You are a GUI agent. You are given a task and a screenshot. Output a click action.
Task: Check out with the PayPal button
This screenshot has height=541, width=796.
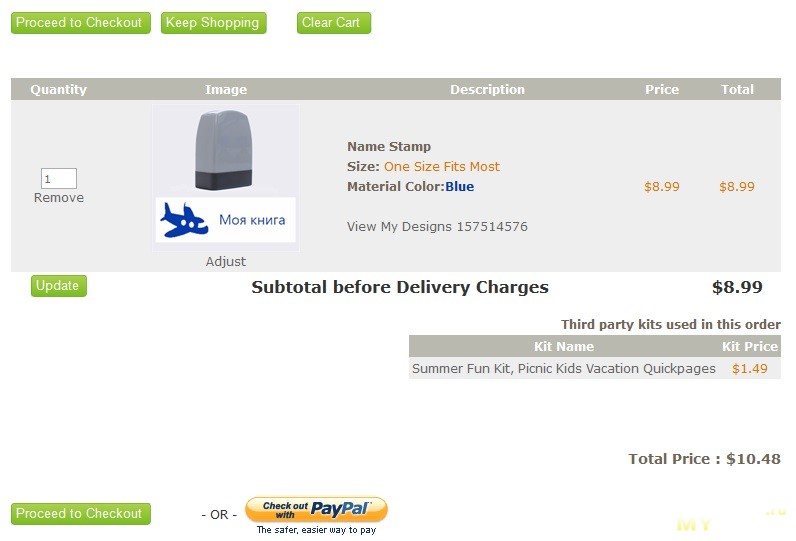(x=316, y=510)
